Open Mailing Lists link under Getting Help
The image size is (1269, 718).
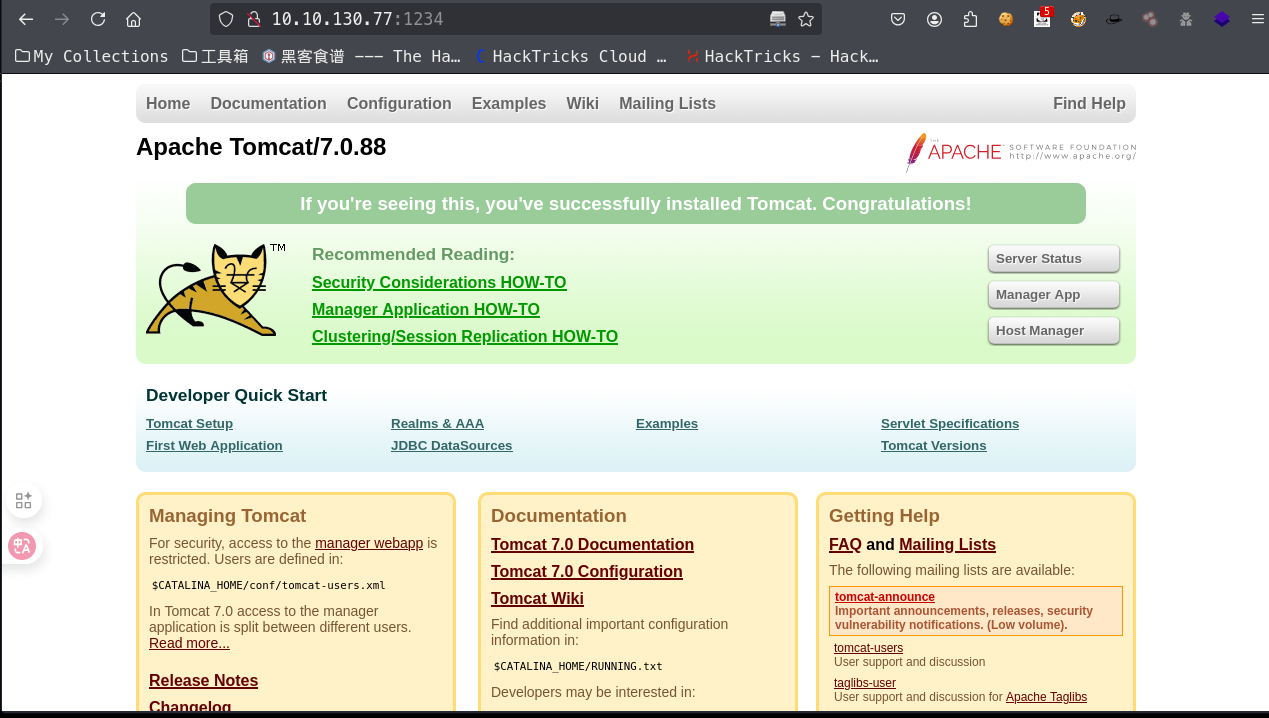(947, 544)
